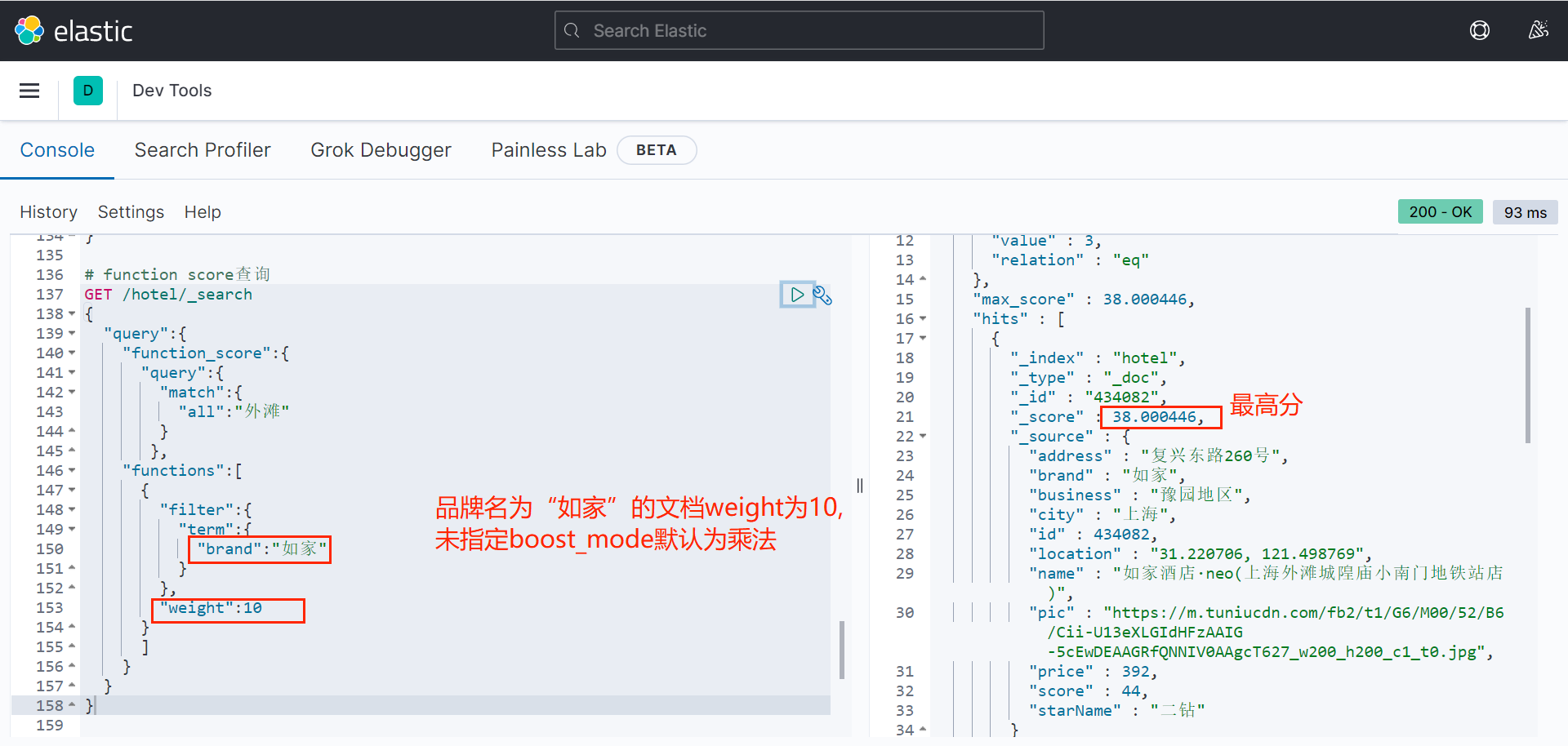The image size is (1568, 746).
Task: Click the "functions":[ line
Action: click(182, 471)
